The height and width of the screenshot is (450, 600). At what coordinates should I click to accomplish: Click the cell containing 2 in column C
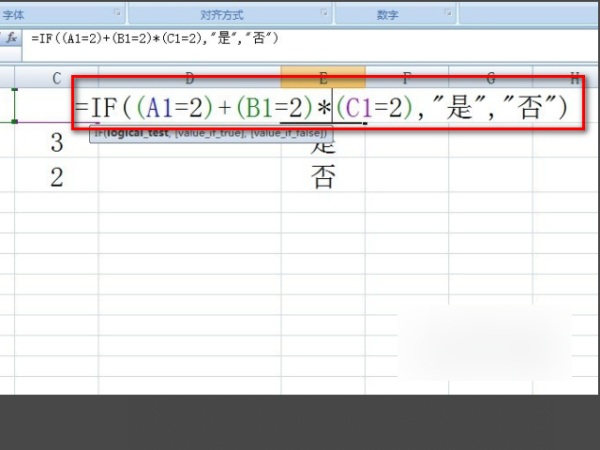pyautogui.click(x=56, y=179)
